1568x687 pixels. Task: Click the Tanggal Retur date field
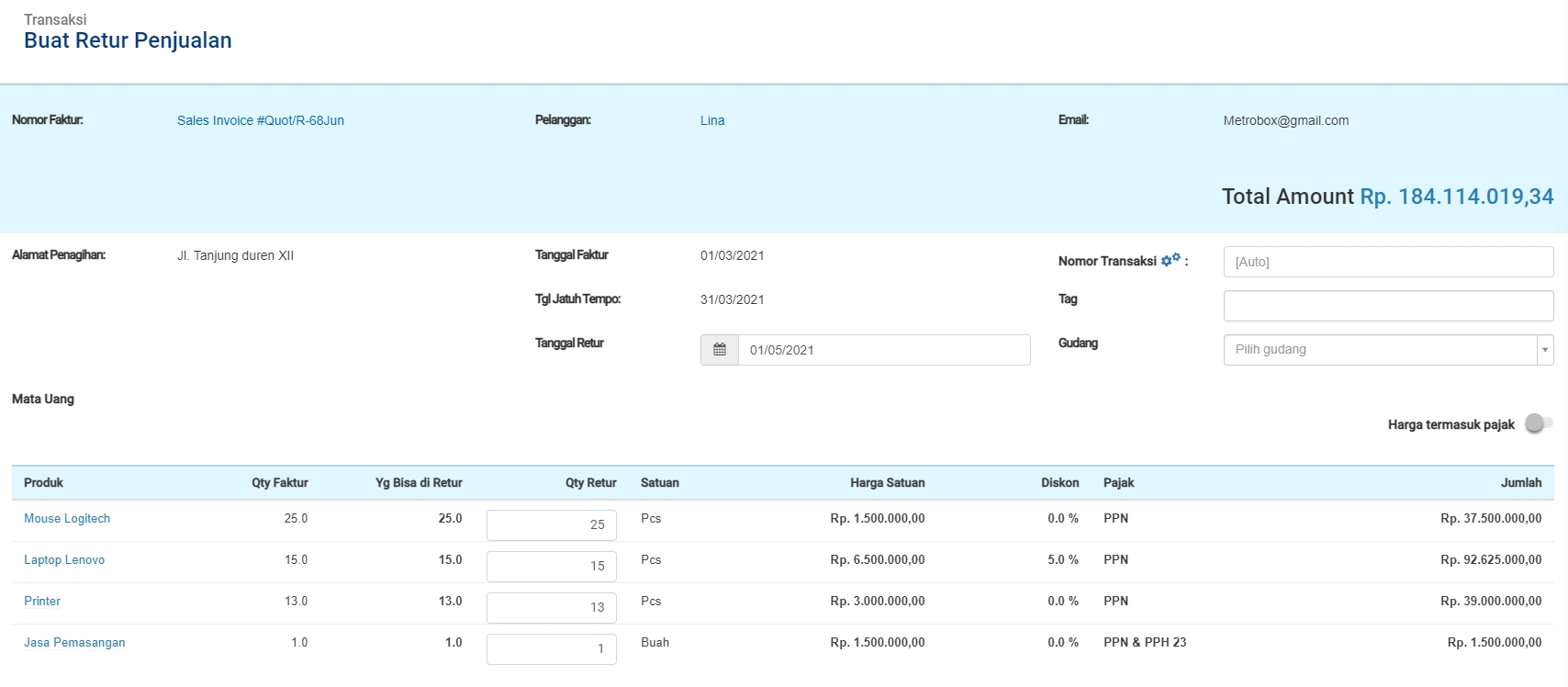pos(884,350)
